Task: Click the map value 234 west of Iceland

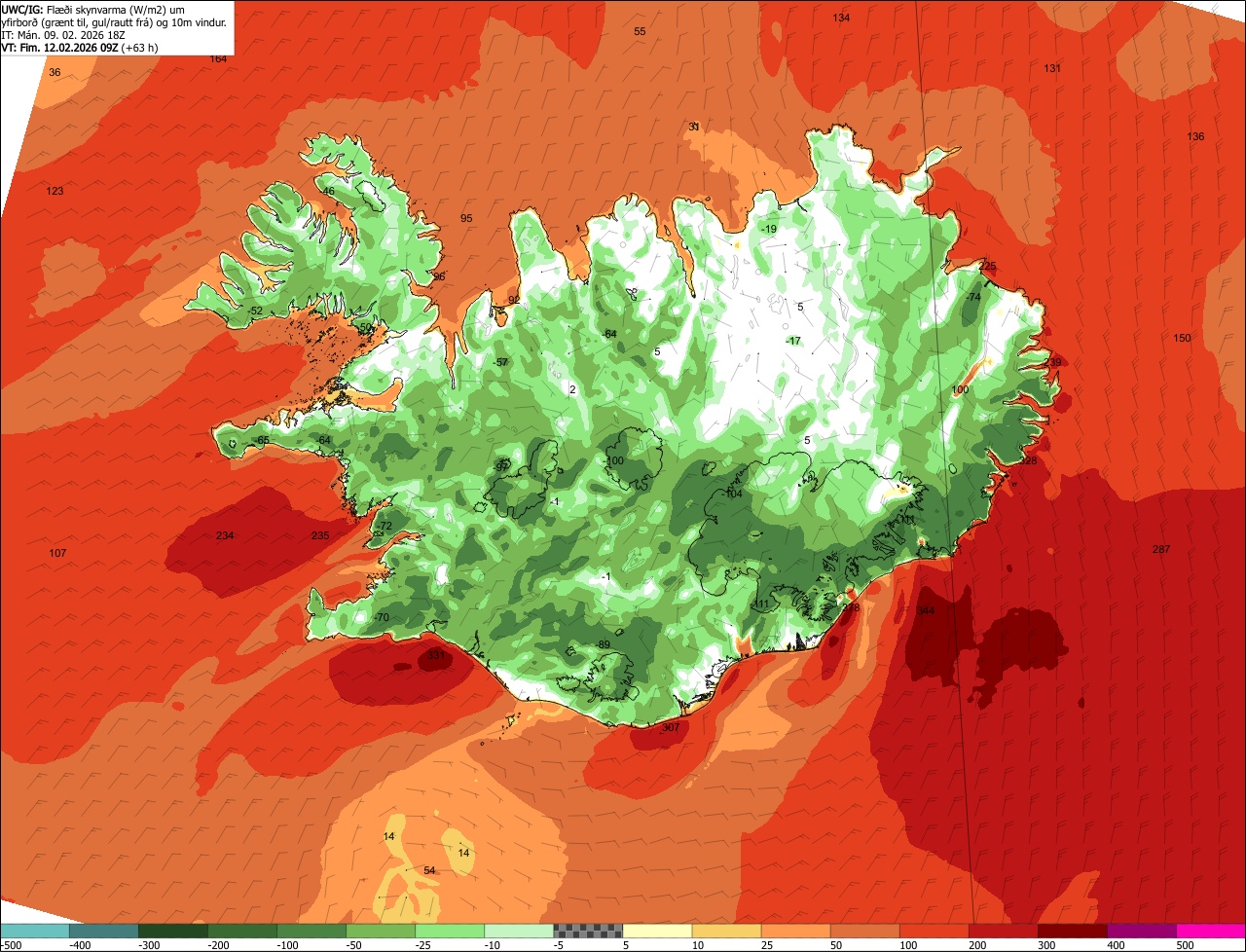Action: (225, 536)
